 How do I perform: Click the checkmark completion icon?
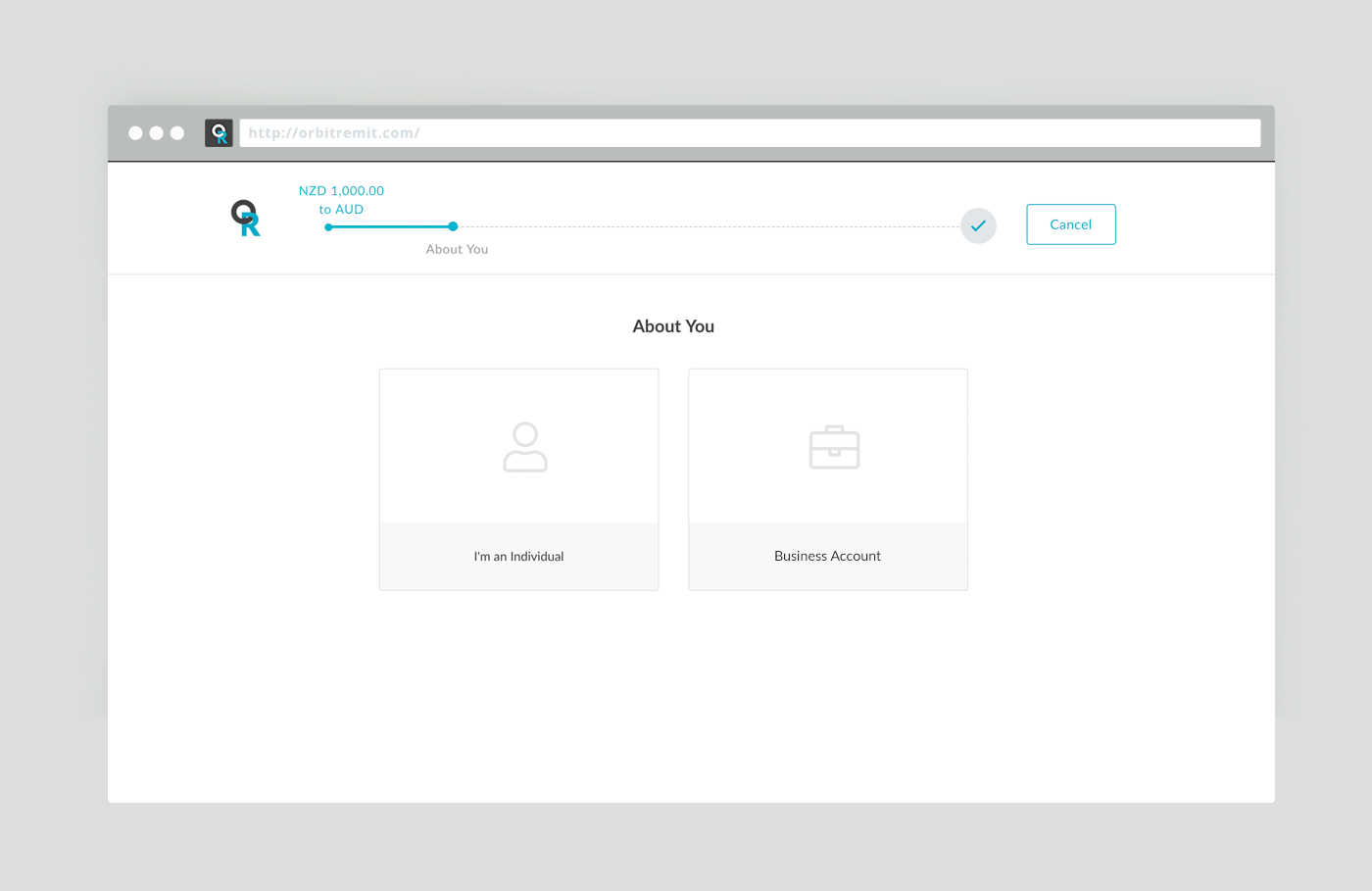(977, 225)
